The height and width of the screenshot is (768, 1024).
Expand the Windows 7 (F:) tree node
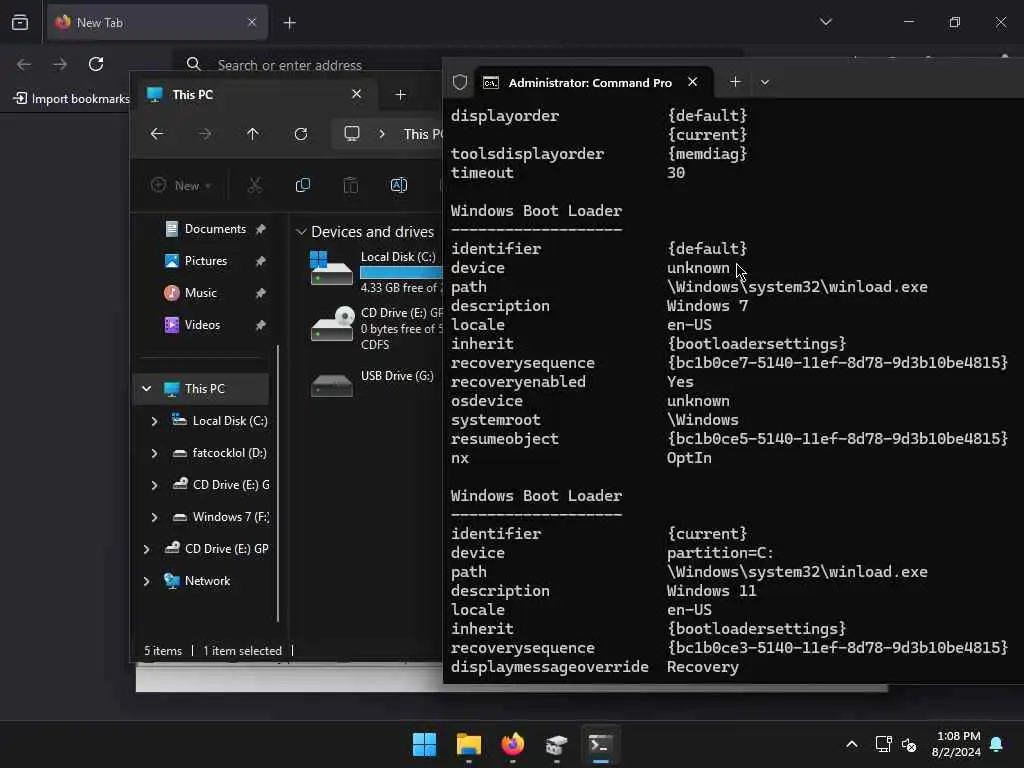tap(154, 517)
